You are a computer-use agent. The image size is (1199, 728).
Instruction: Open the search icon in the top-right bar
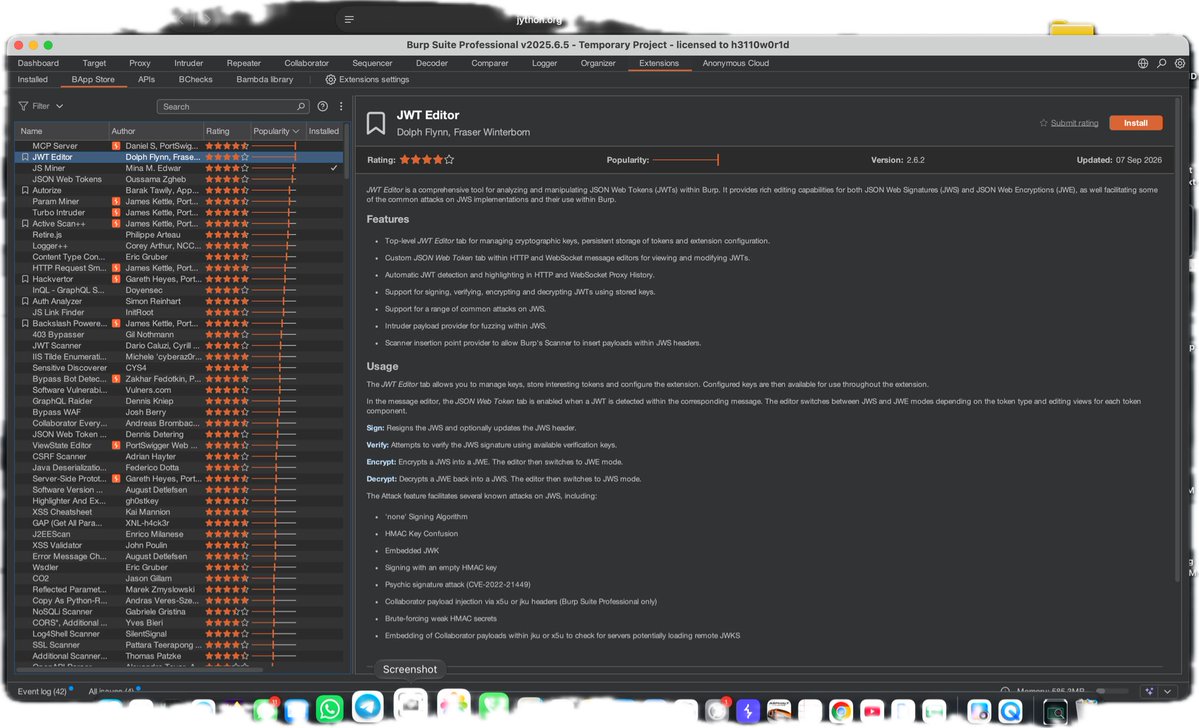coord(1162,63)
